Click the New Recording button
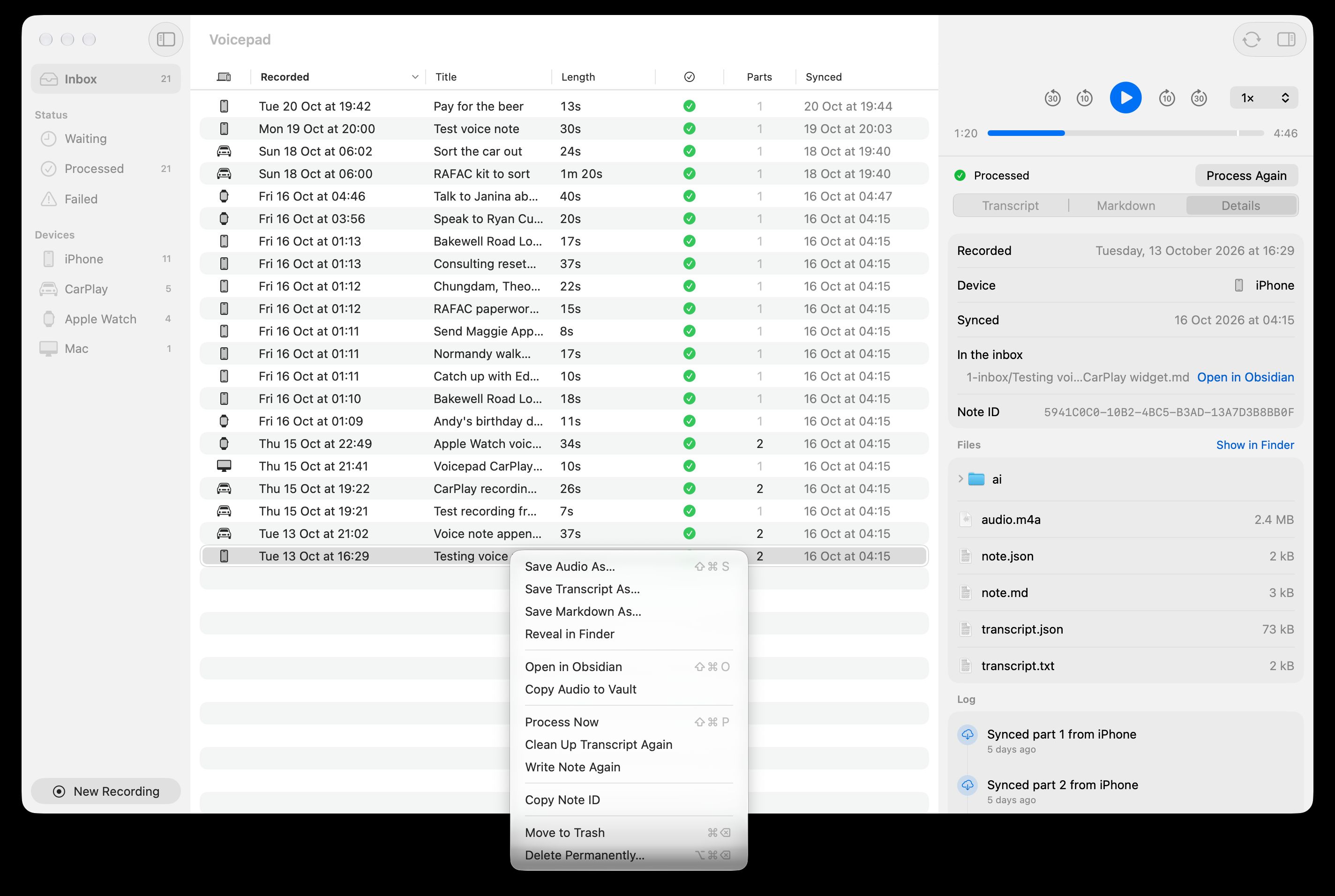 coord(106,791)
